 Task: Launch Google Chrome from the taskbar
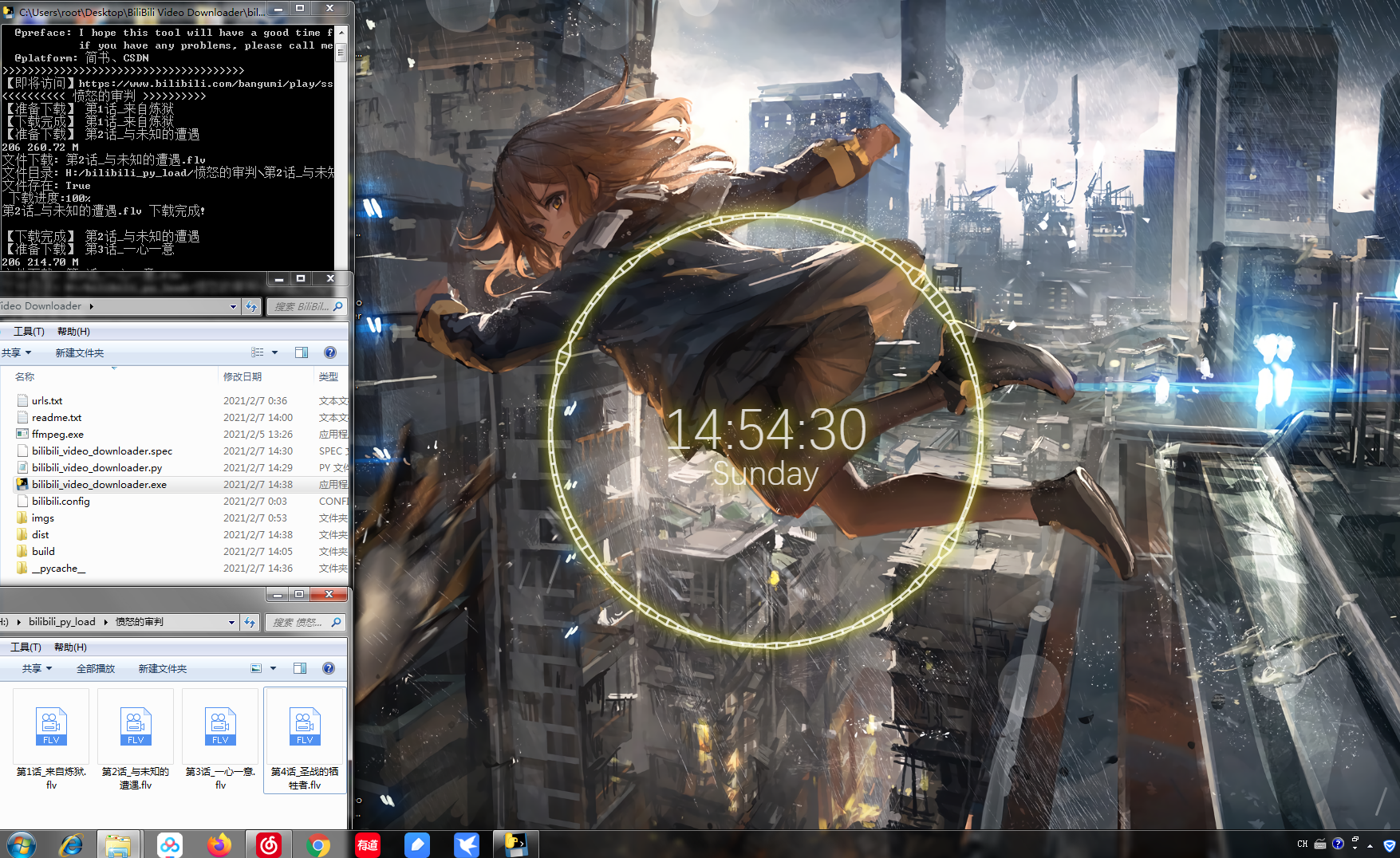(x=318, y=844)
